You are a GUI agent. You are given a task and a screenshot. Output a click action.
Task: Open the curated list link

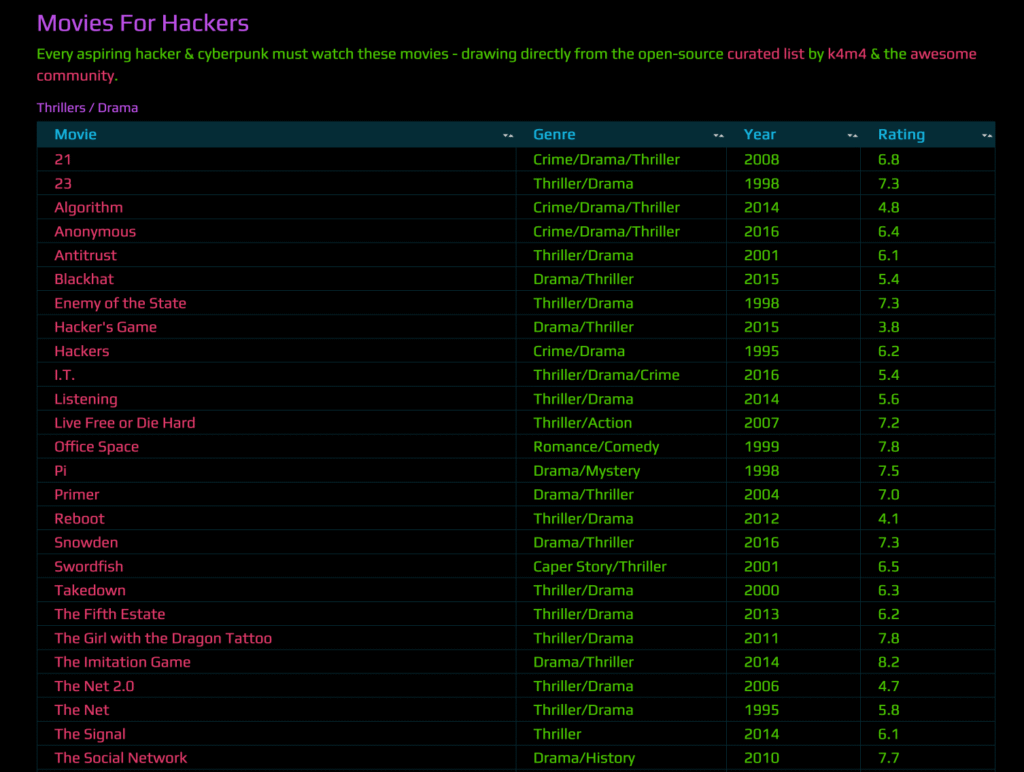point(765,54)
